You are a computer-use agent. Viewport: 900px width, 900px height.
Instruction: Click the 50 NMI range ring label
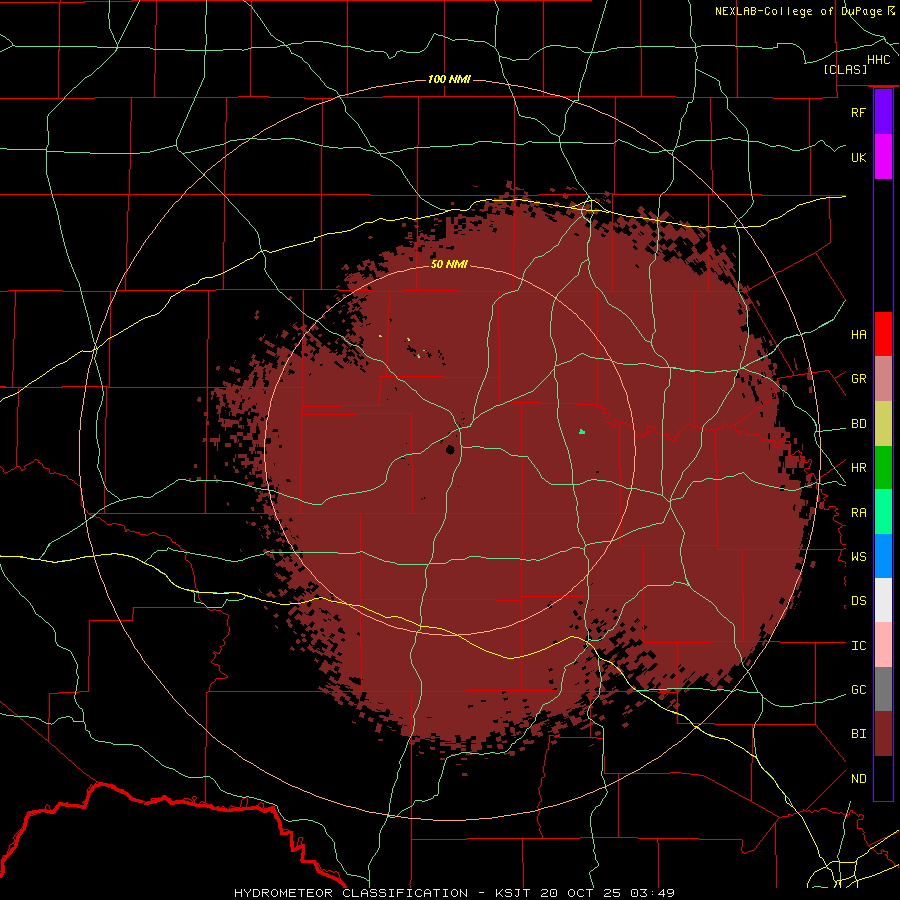tap(449, 264)
